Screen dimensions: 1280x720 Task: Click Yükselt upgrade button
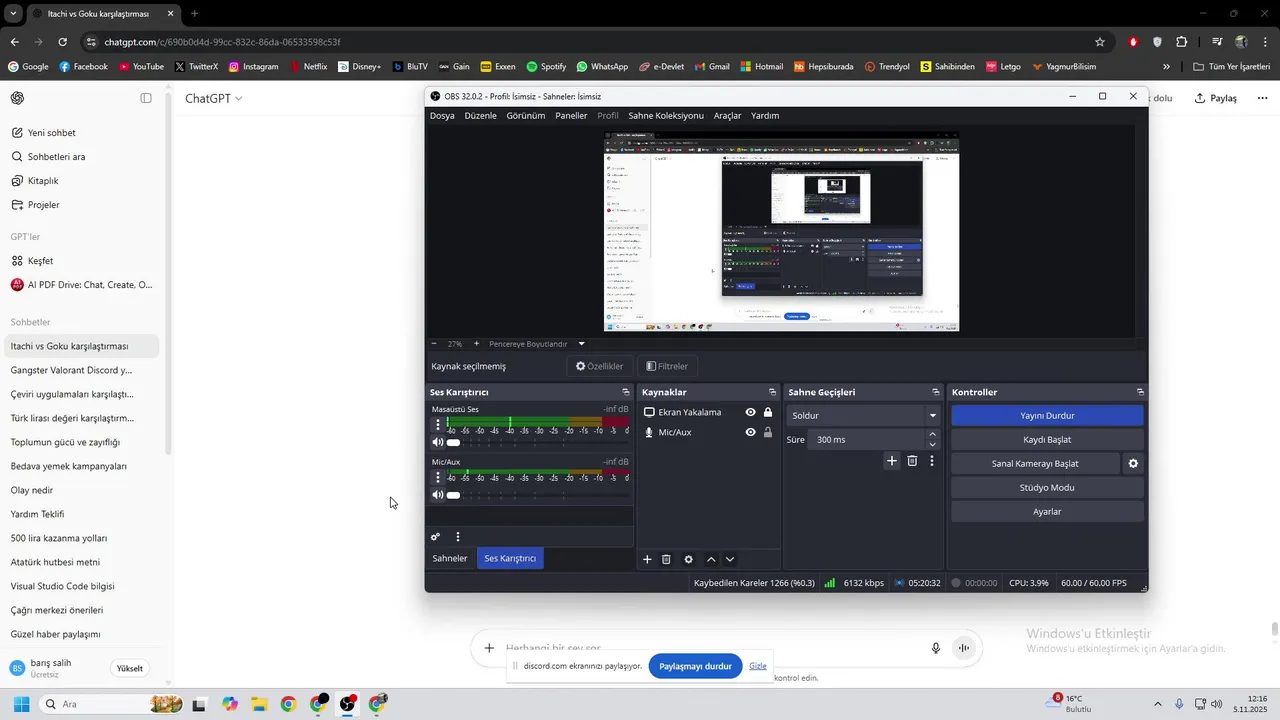tap(130, 668)
